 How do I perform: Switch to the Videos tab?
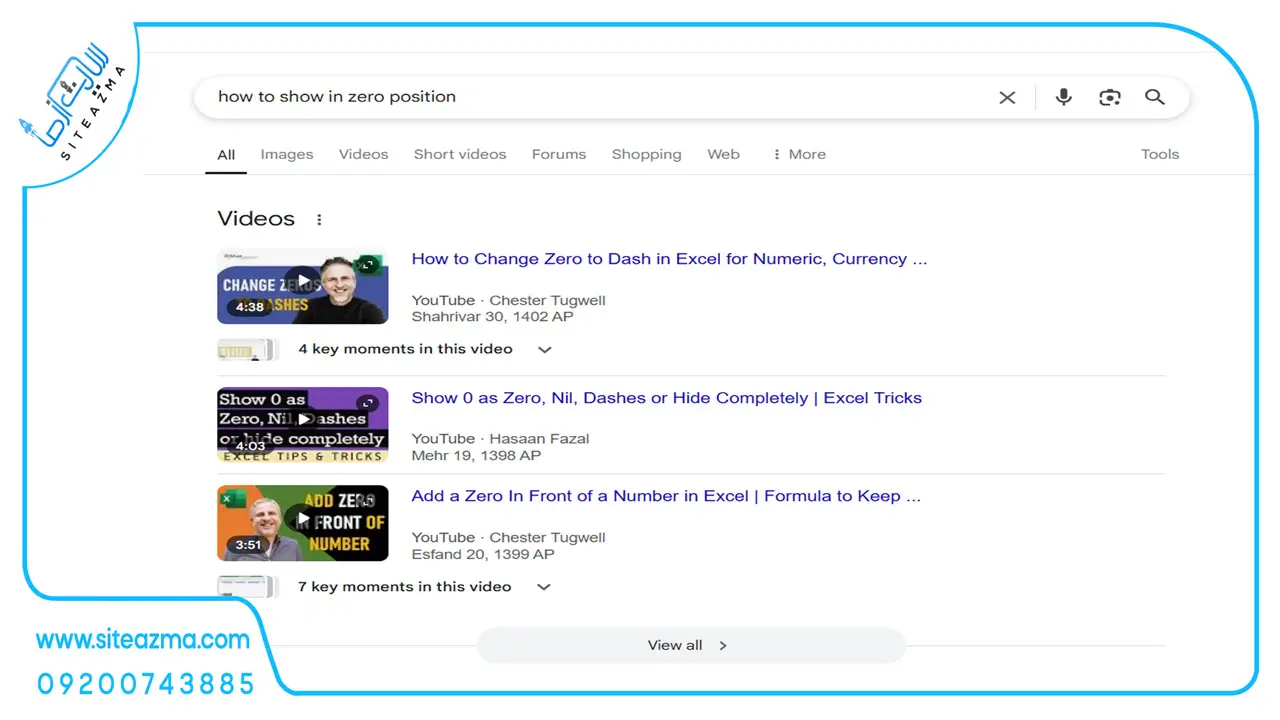[x=363, y=154]
